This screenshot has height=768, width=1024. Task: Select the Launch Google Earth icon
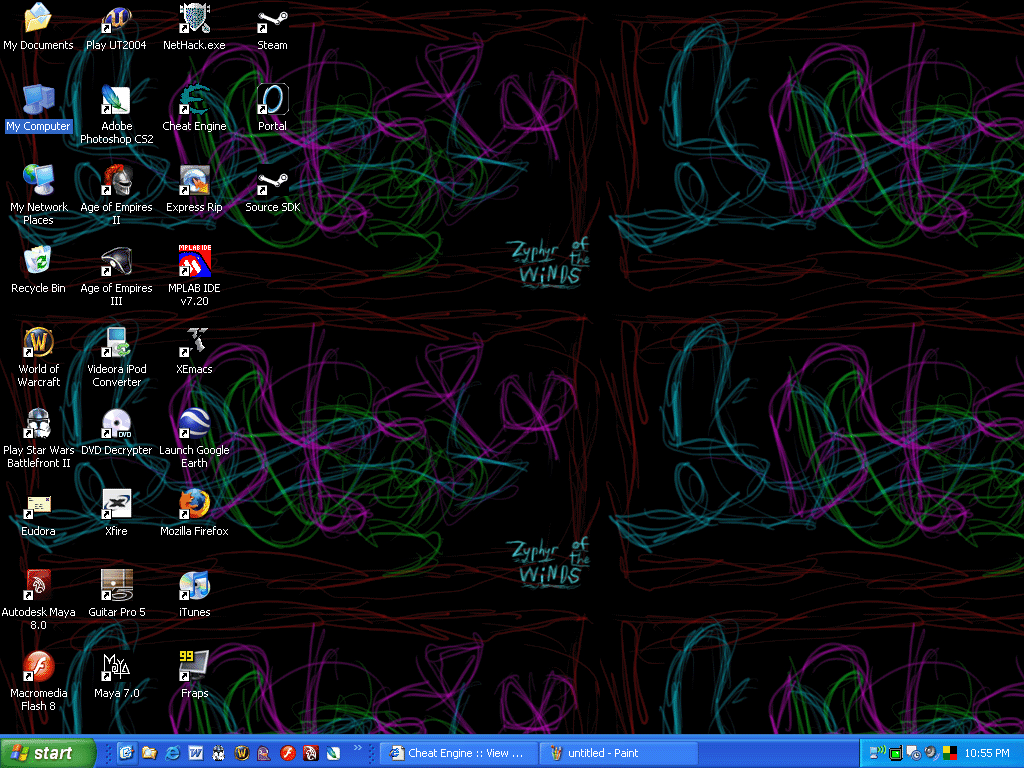pyautogui.click(x=194, y=438)
